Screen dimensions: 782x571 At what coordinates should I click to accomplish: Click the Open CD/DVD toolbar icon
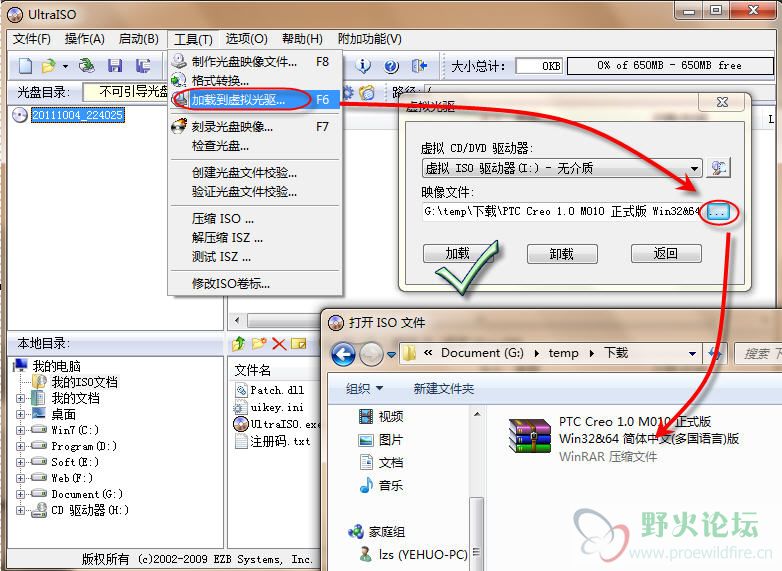tap(87, 65)
